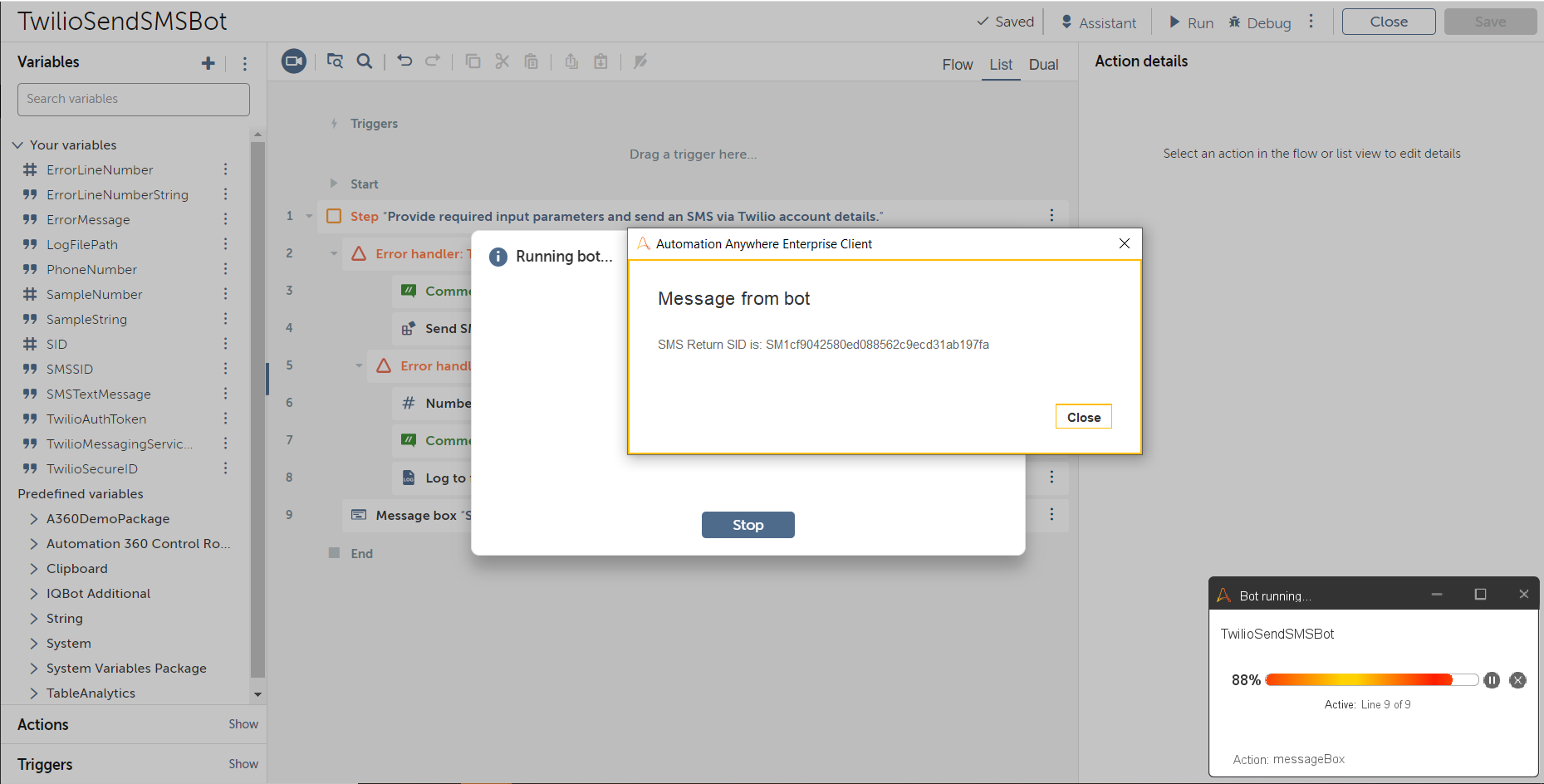This screenshot has height=784, width=1544.
Task: Open more options for TwilioSecureID variable
Action: (225, 468)
